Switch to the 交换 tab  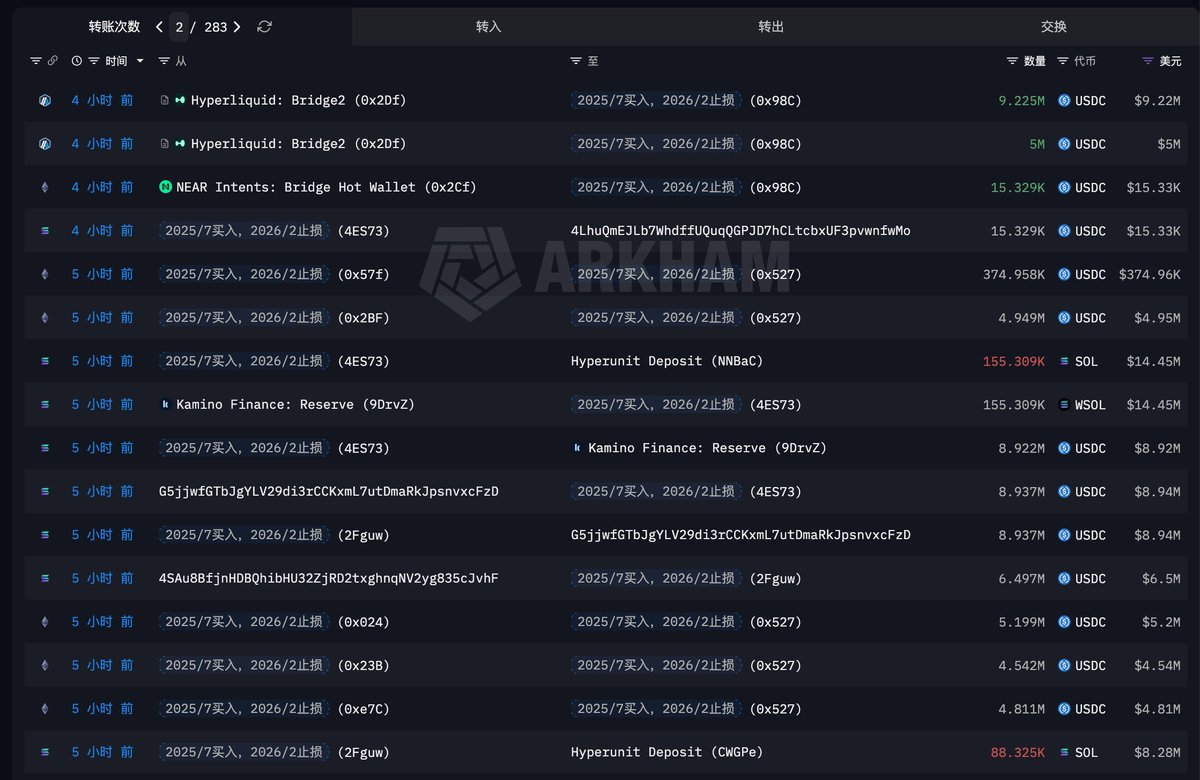[x=1054, y=27]
